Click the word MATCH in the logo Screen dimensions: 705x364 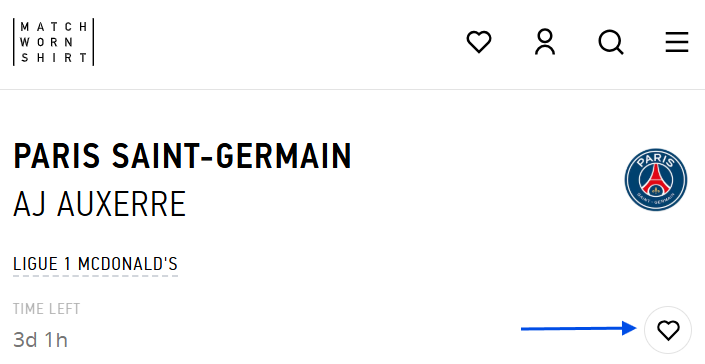pyautogui.click(x=54, y=27)
